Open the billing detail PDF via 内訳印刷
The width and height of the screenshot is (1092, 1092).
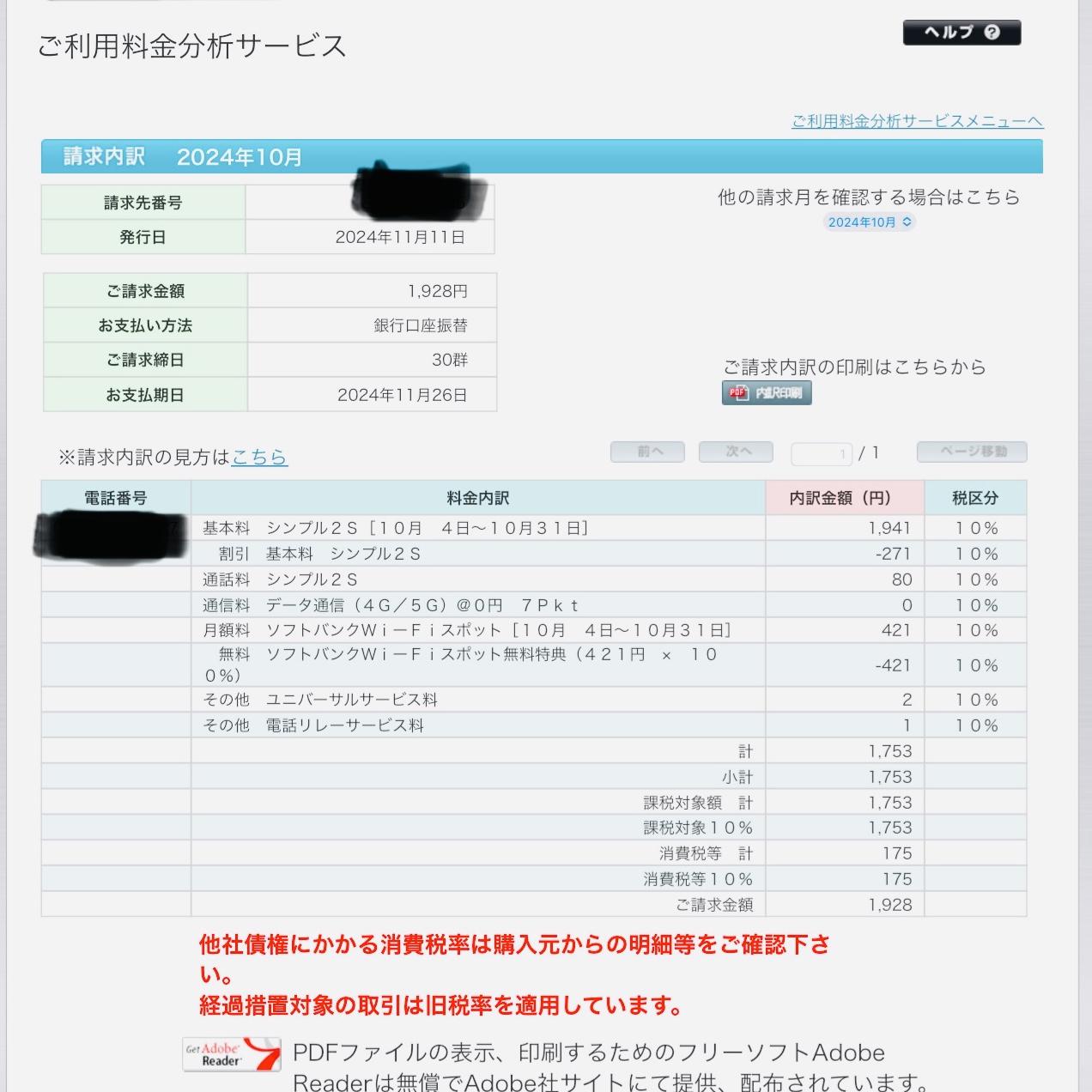[767, 392]
